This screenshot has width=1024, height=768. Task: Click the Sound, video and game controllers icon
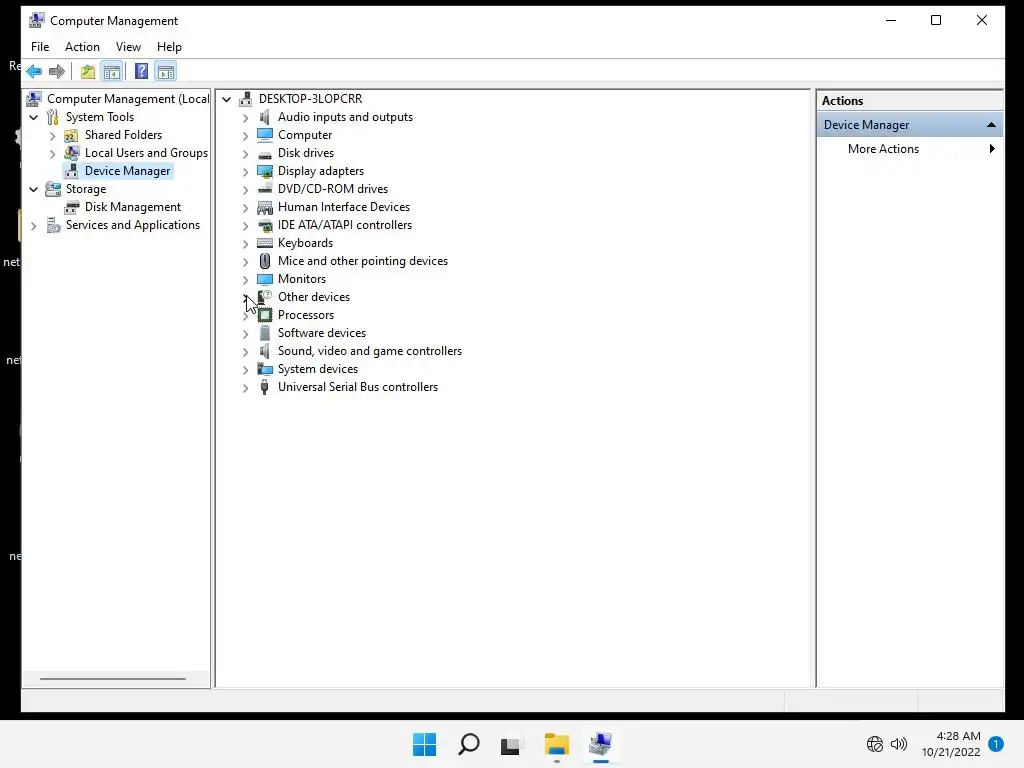(264, 351)
